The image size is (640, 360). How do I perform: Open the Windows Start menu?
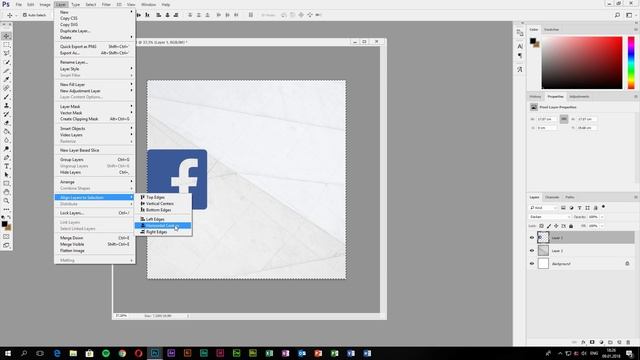8,353
